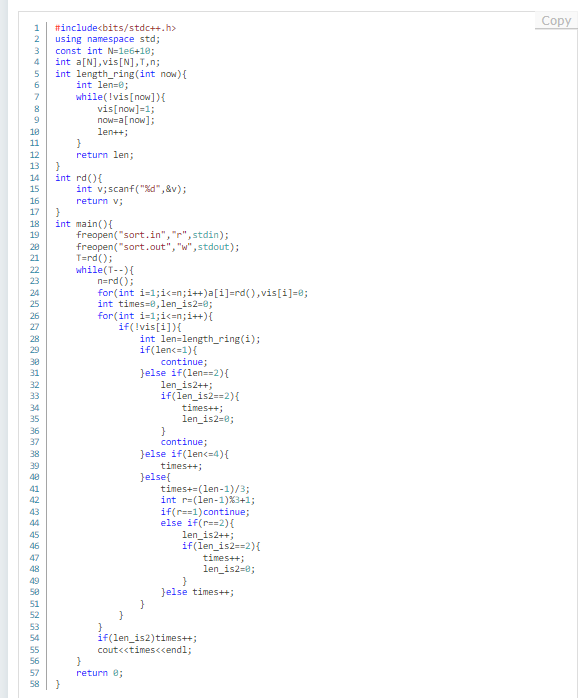The height and width of the screenshot is (698, 581).
Task: Click on 'using namespace std;' text
Action: tap(107, 39)
